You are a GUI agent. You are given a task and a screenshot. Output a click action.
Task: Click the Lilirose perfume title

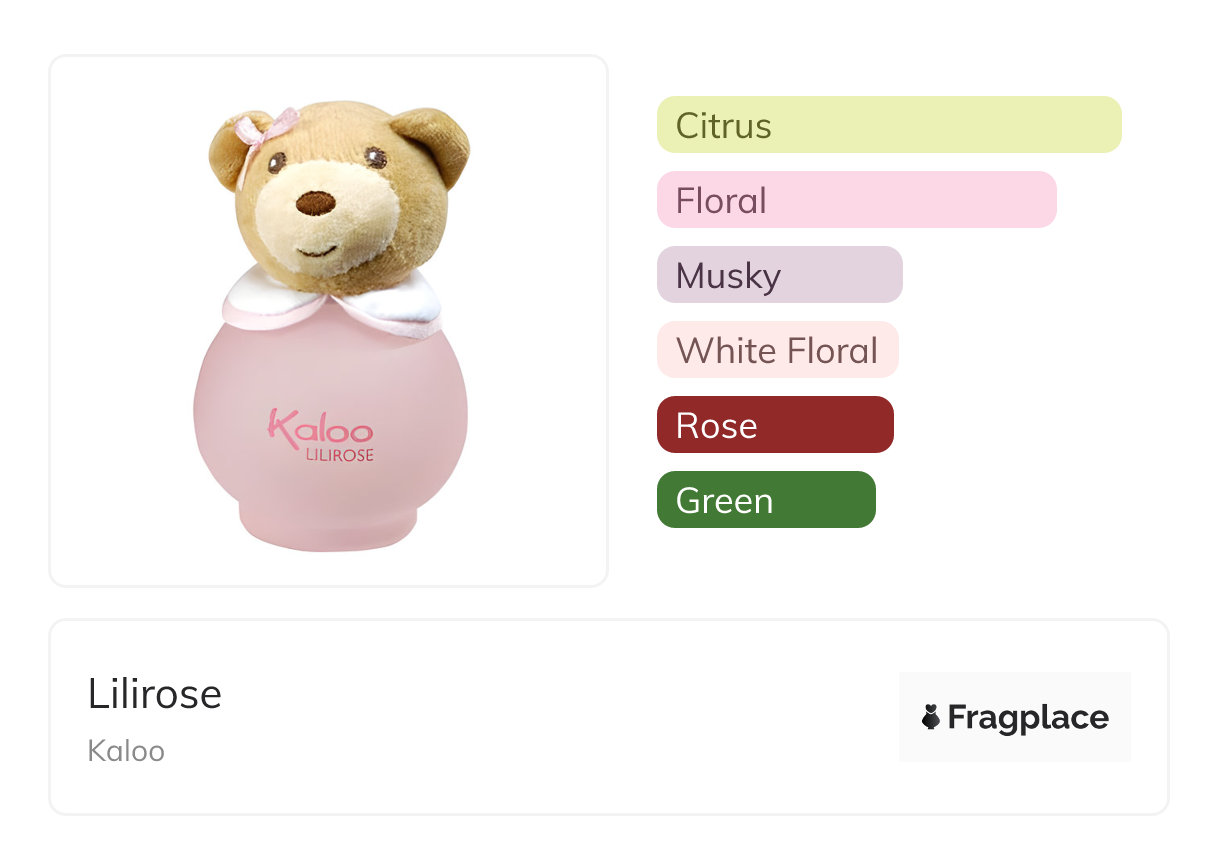click(155, 694)
